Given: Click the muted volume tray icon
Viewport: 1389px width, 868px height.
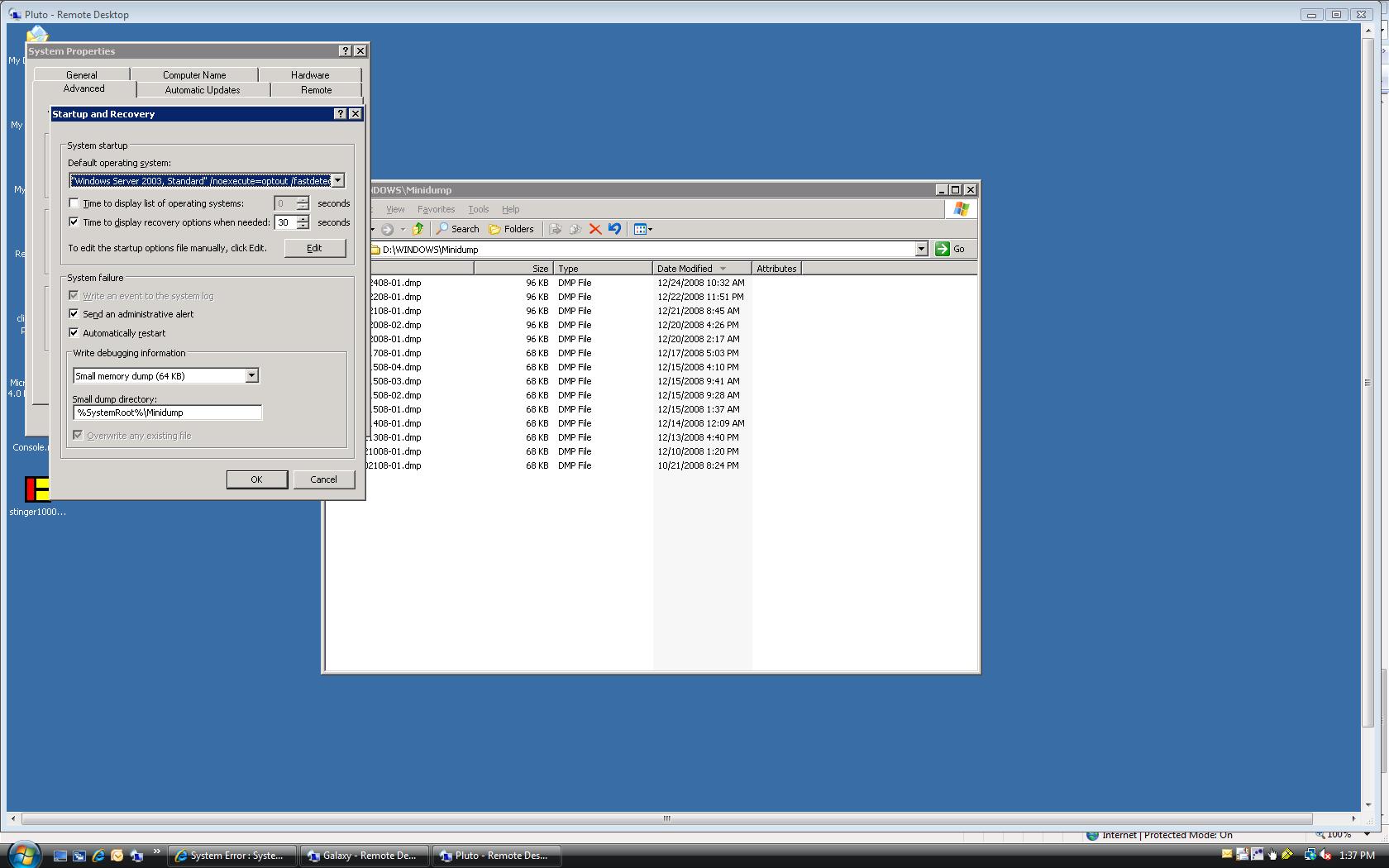Looking at the screenshot, I should [x=1325, y=855].
